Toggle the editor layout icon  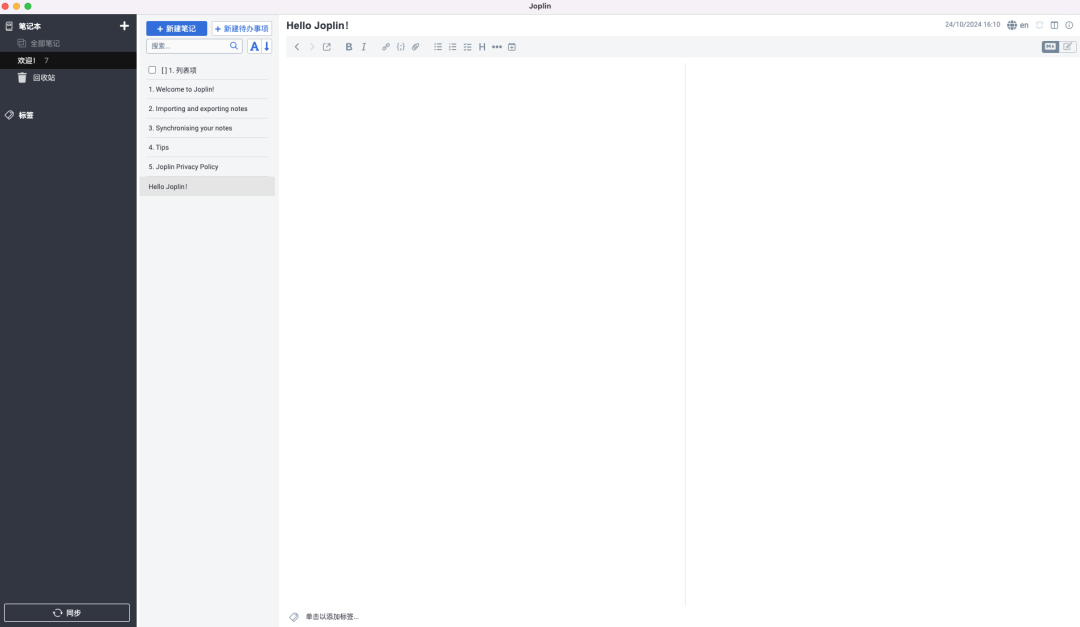[1054, 25]
